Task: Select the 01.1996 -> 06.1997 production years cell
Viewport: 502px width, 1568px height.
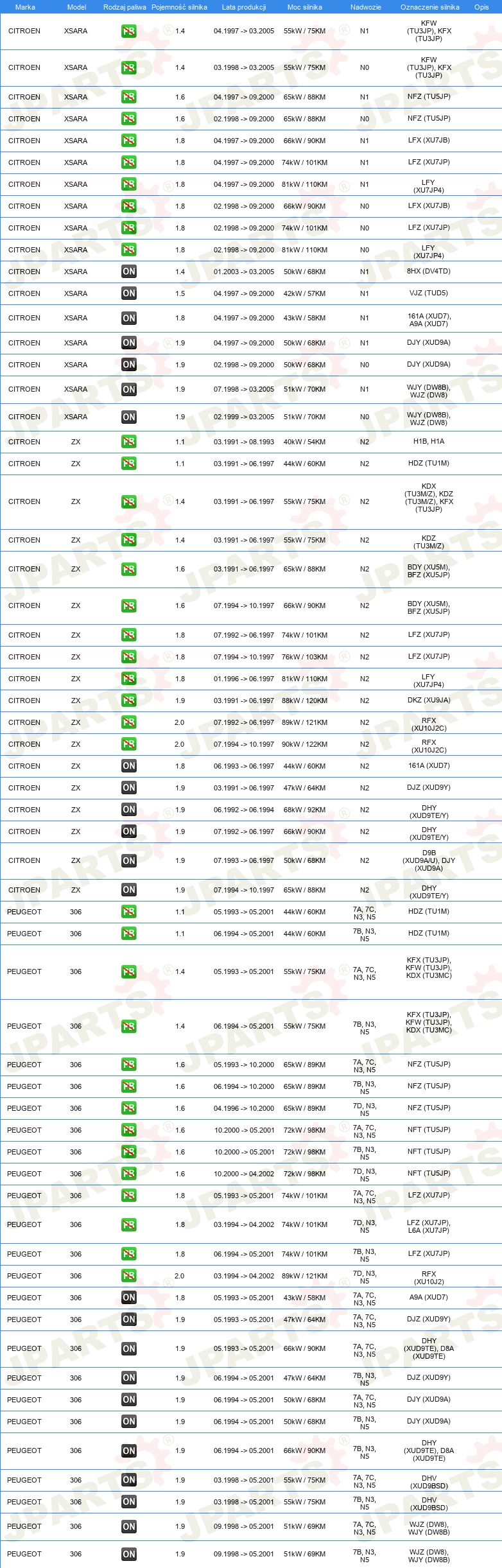Action: [244, 679]
